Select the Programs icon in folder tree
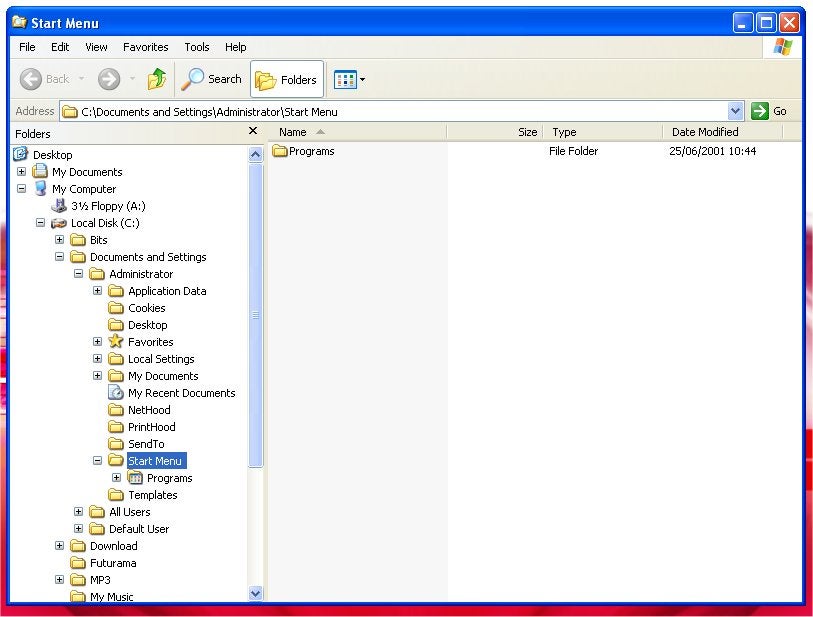Image resolution: width=813 pixels, height=617 pixels. point(135,478)
